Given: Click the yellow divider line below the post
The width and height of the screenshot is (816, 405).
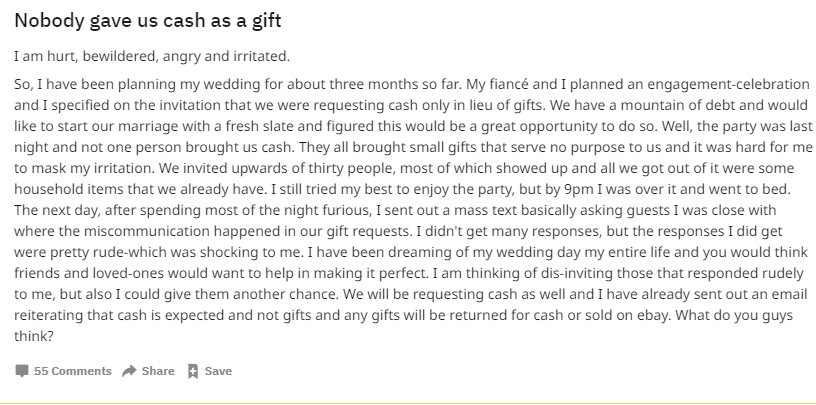Looking at the screenshot, I should point(408,403).
